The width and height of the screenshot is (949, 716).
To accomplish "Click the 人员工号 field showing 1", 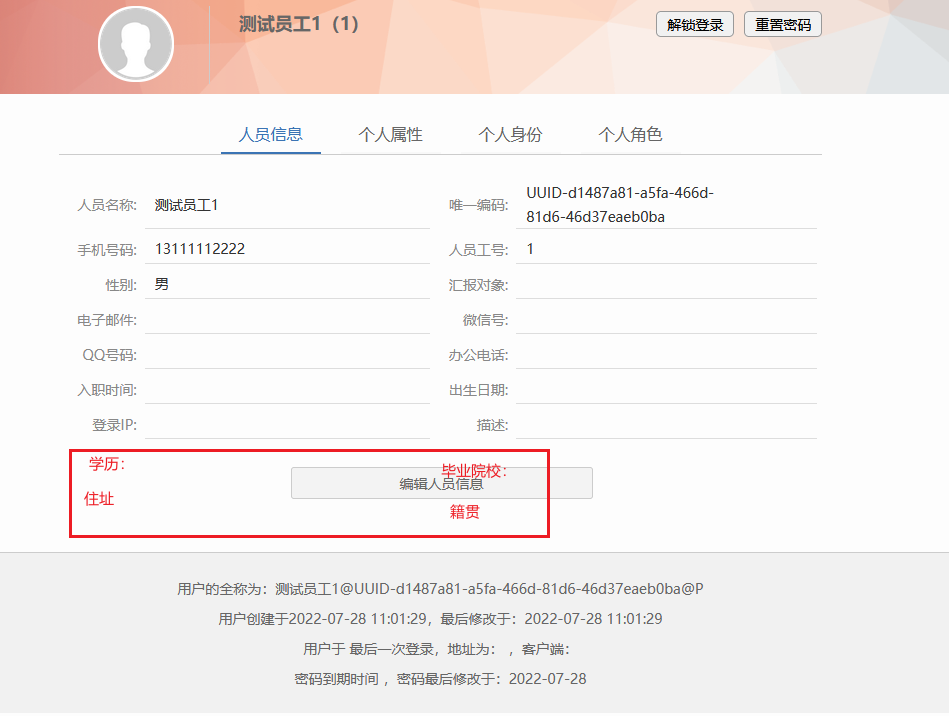I will [x=666, y=249].
